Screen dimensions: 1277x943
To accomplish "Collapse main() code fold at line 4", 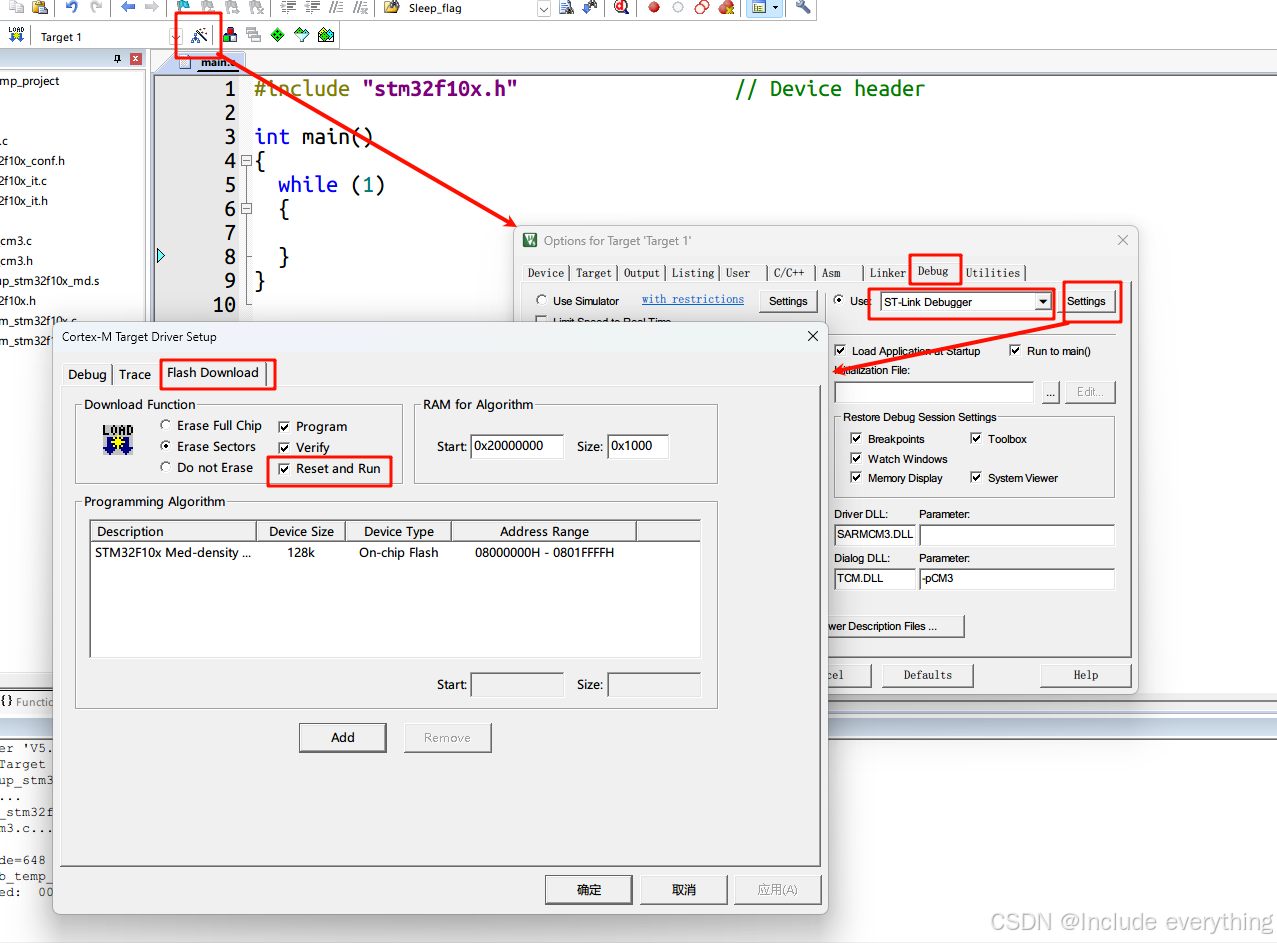I will 245,160.
